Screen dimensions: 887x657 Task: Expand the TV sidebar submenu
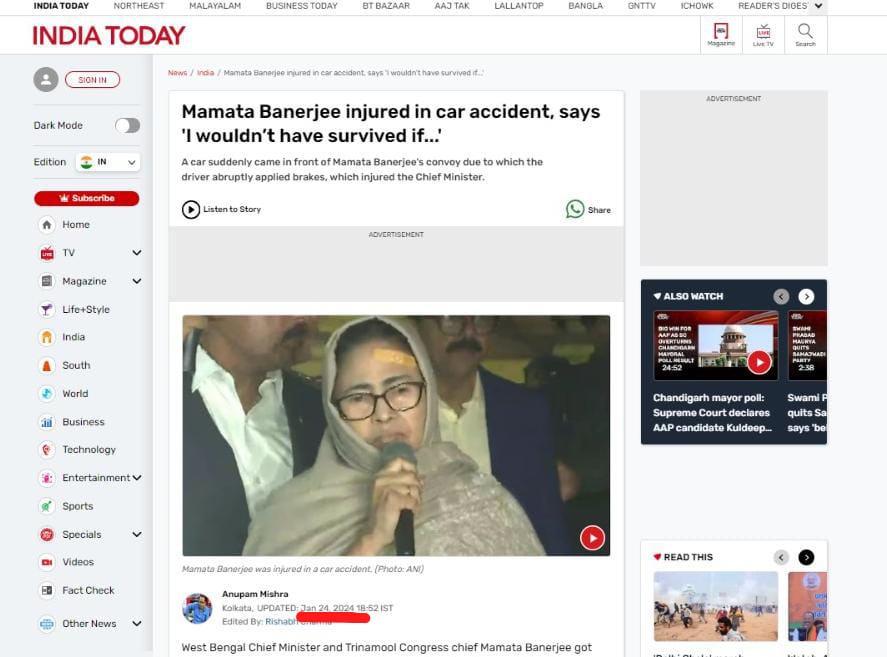(x=137, y=253)
